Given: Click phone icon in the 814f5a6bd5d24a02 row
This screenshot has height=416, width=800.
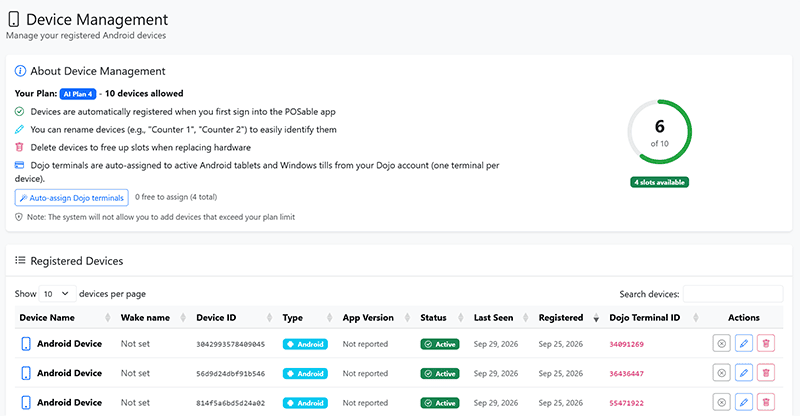Looking at the screenshot, I should click(x=26, y=403).
